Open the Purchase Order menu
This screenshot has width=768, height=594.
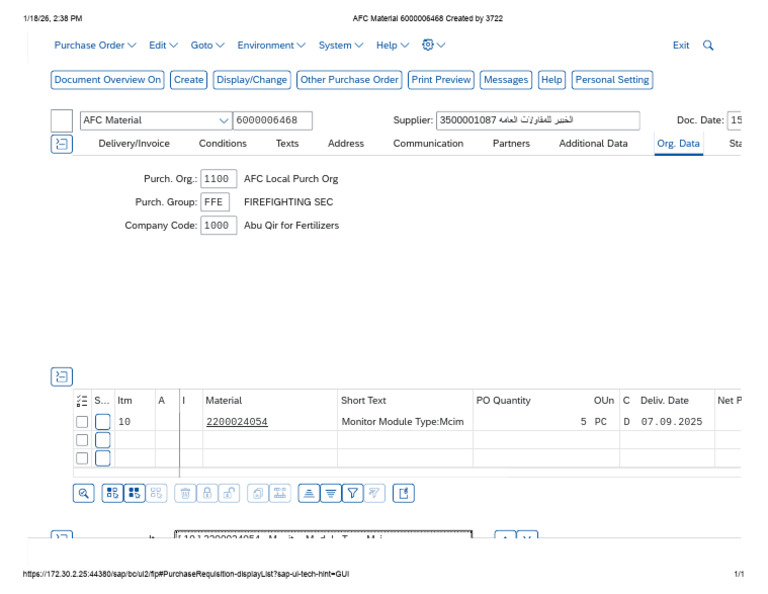click(95, 45)
